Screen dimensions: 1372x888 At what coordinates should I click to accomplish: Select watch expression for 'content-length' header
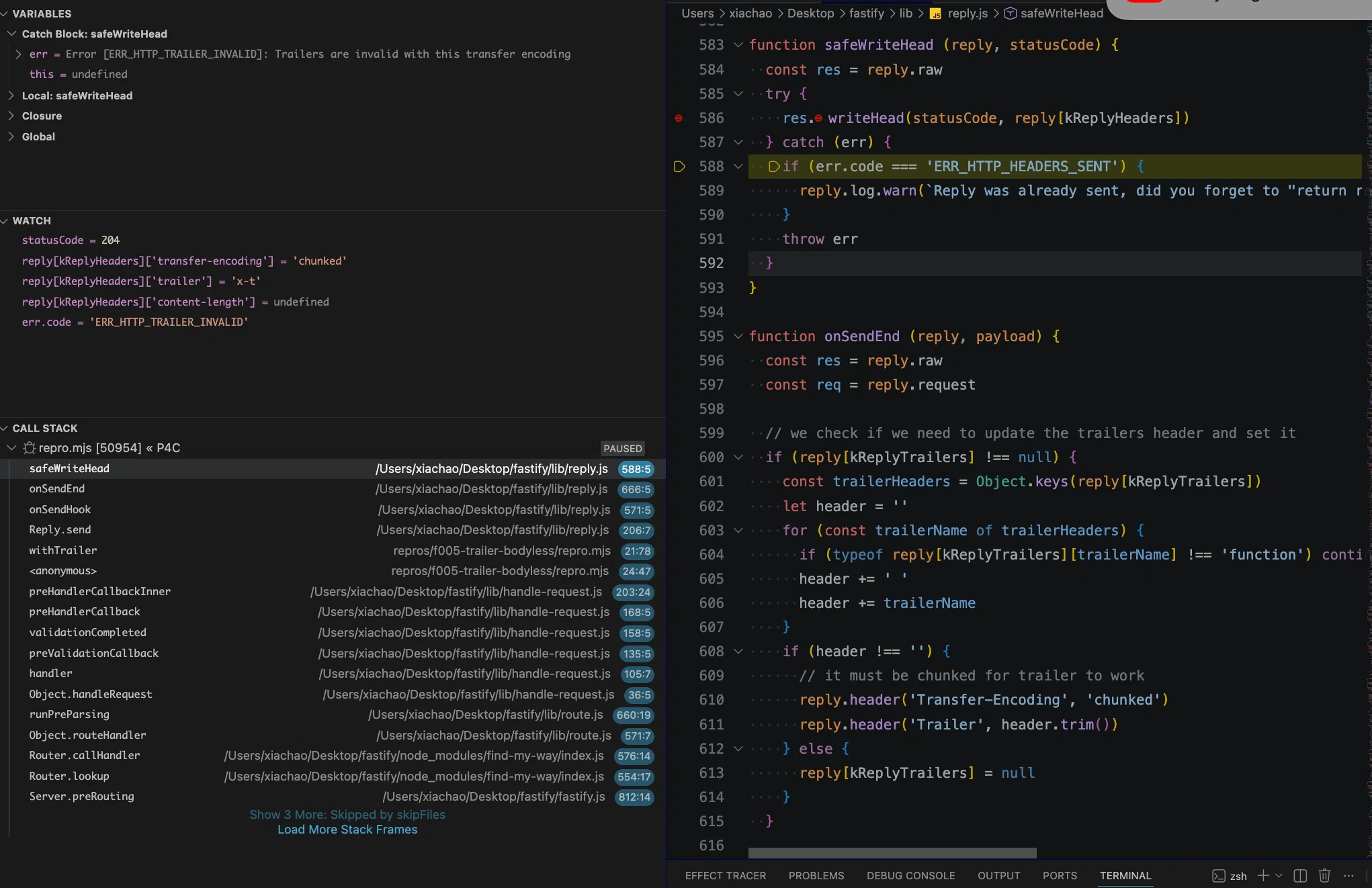pyautogui.click(x=333, y=302)
